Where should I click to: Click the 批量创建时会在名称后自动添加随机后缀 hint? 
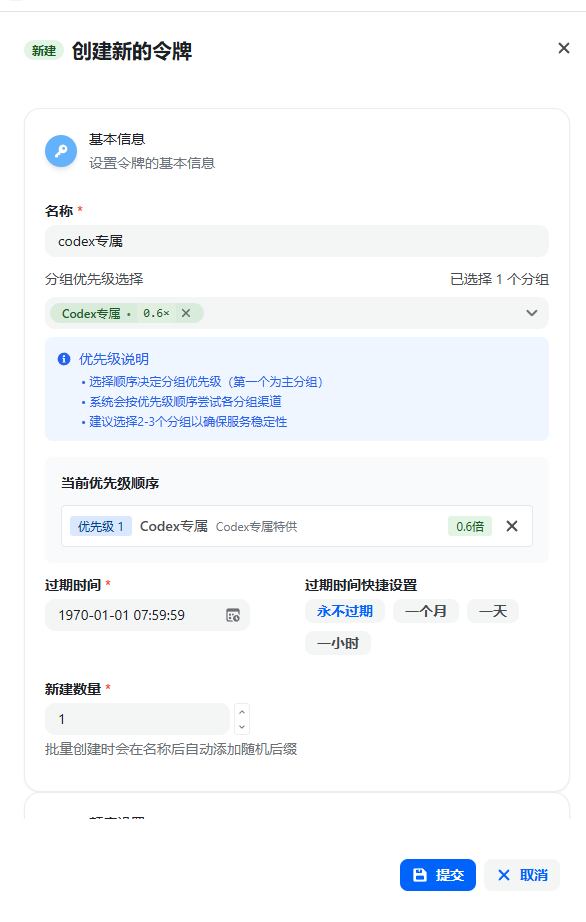click(x=171, y=749)
